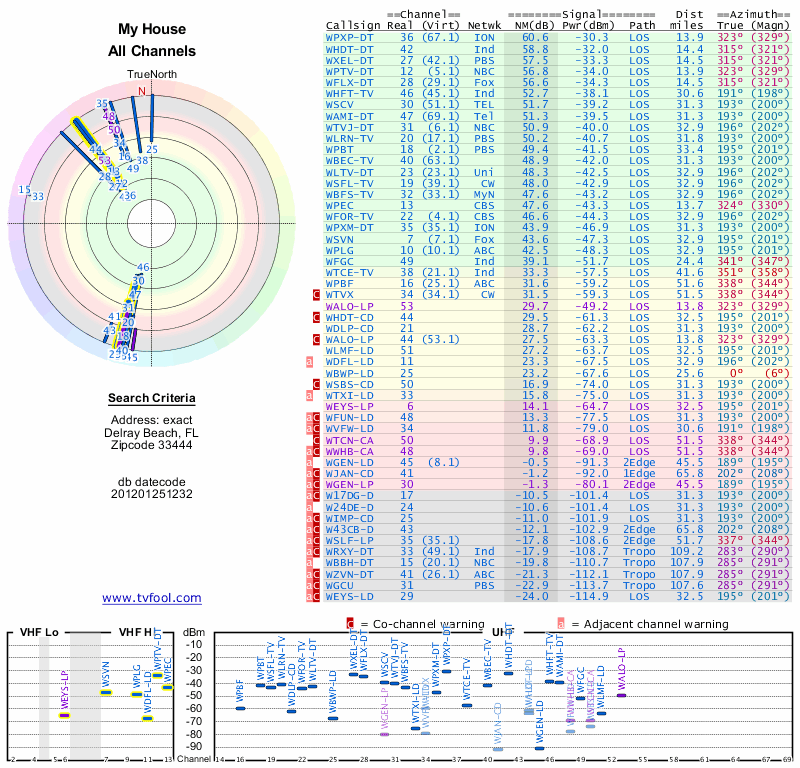This screenshot has width=800, height=768.
Task: Click the db datecode value 201201251232
Action: [x=152, y=494]
